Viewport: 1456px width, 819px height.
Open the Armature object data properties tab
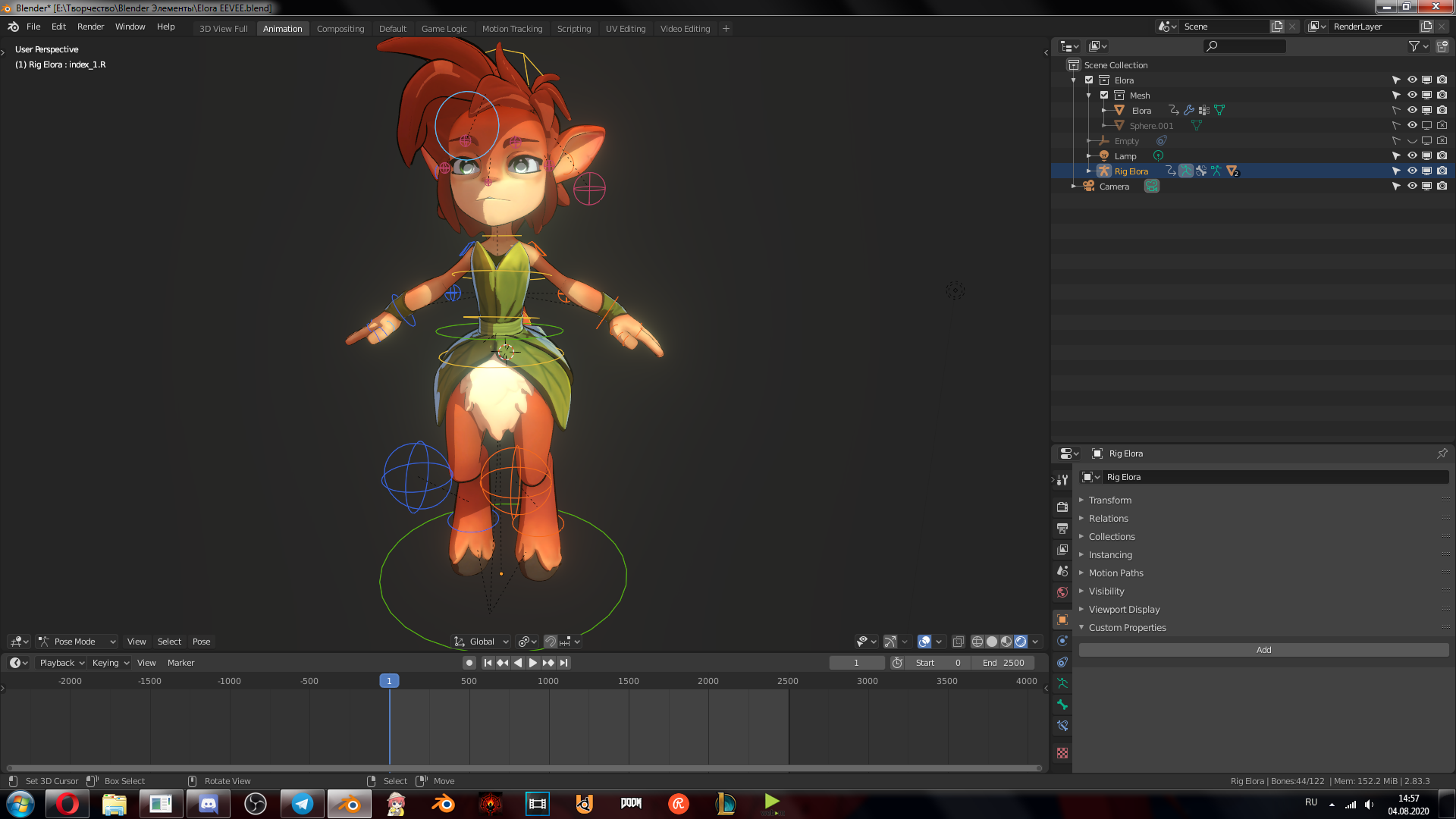coord(1062,683)
